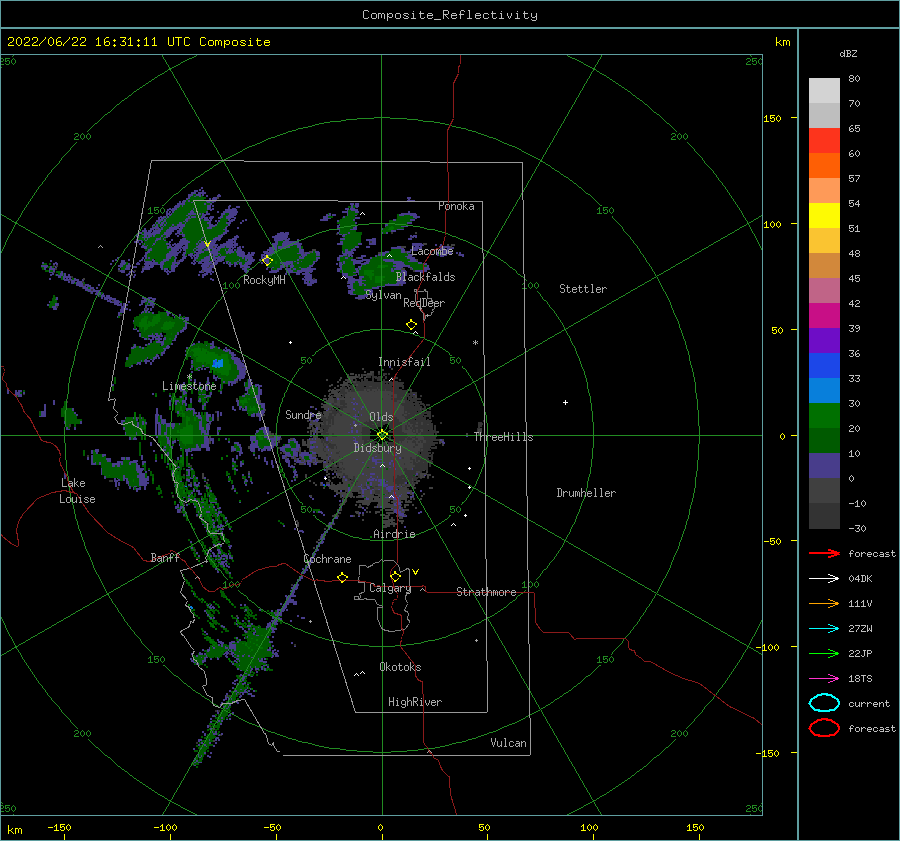Click the dBZ scale heading
This screenshot has height=841, width=900.
click(848, 54)
